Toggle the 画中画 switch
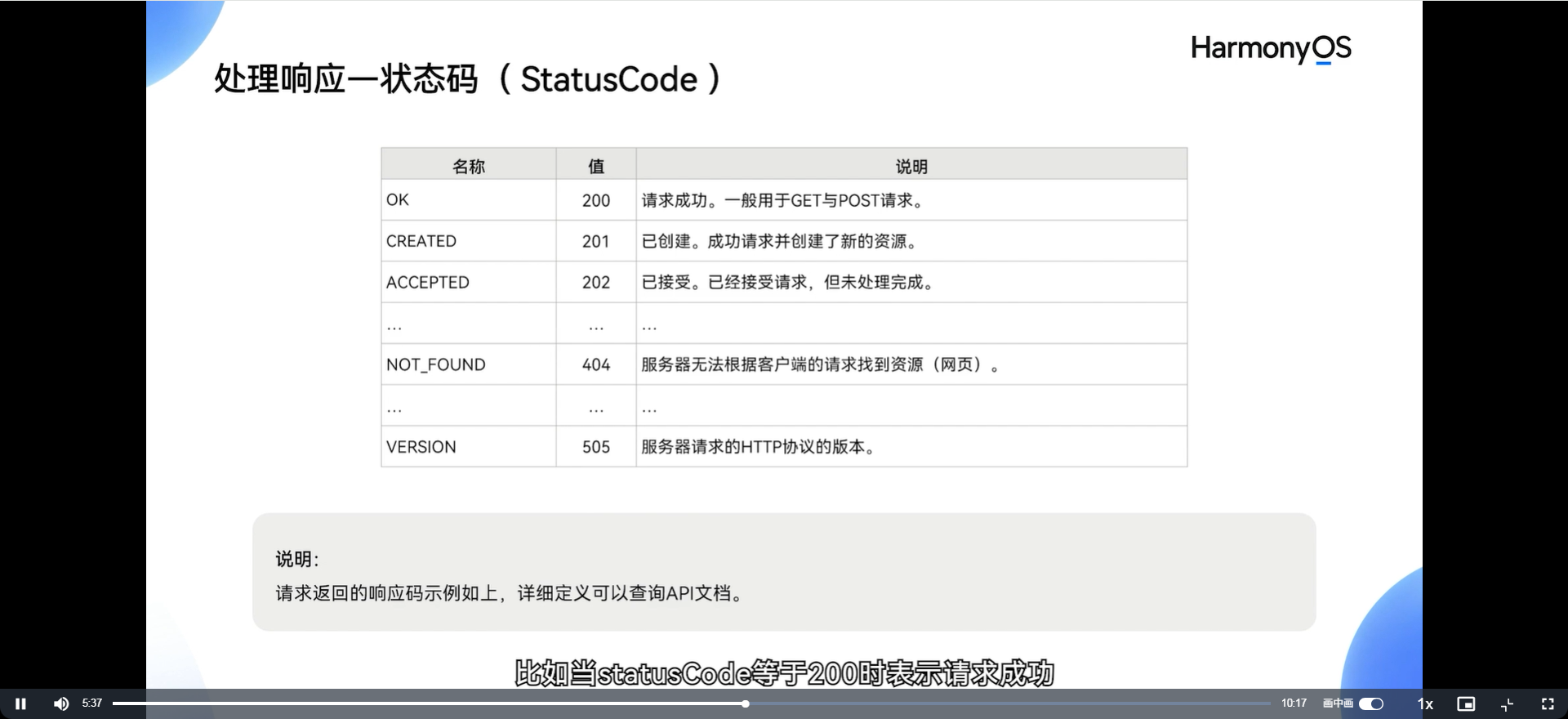Image resolution: width=1568 pixels, height=719 pixels. (1371, 703)
